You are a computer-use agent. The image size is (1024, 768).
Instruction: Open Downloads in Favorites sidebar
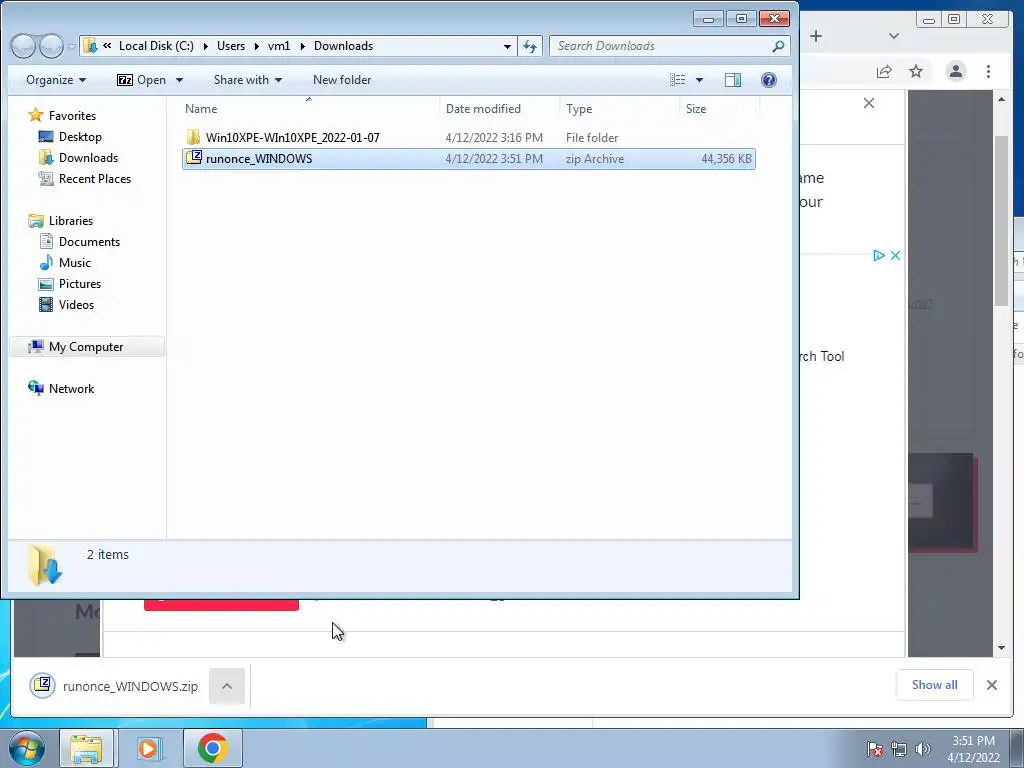(88, 157)
